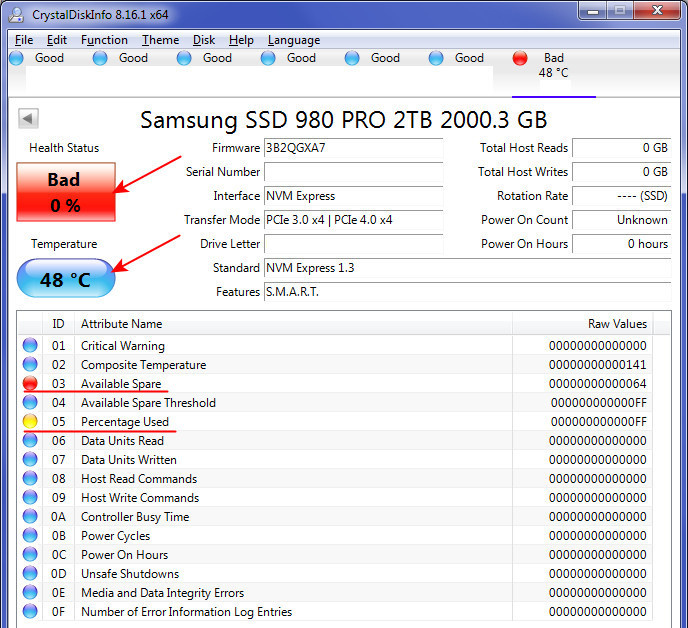Click the blue orb for Unsafe Shutdowns
Screen dimensions: 688x628
tap(30, 574)
